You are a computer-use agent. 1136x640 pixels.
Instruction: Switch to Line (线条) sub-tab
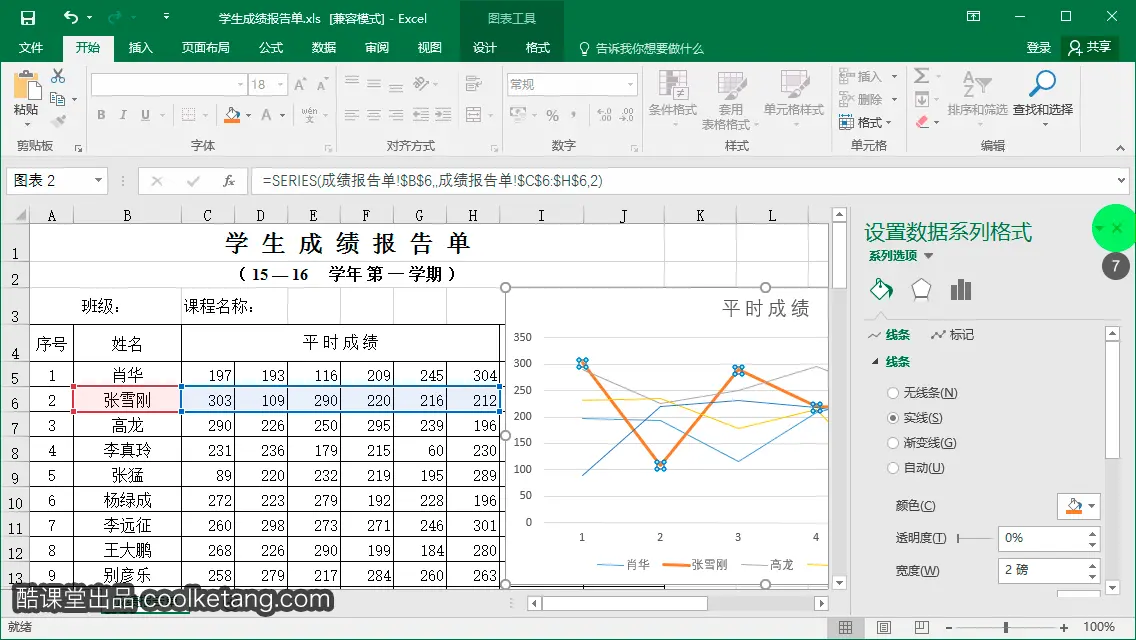(889, 335)
